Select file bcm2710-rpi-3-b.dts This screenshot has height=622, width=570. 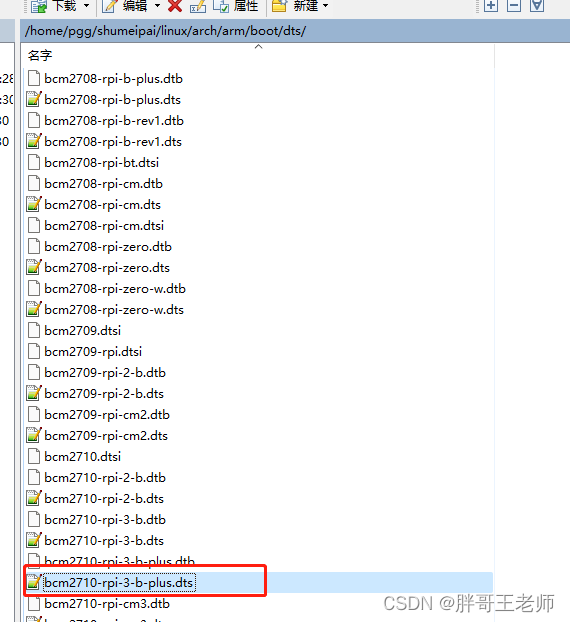coord(96,541)
